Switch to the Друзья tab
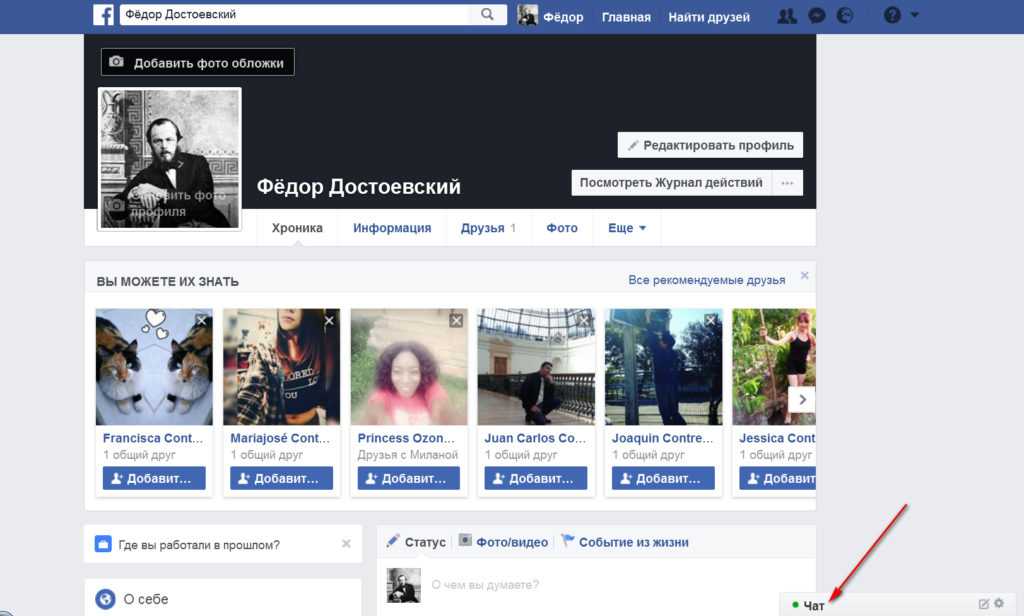 [x=488, y=228]
